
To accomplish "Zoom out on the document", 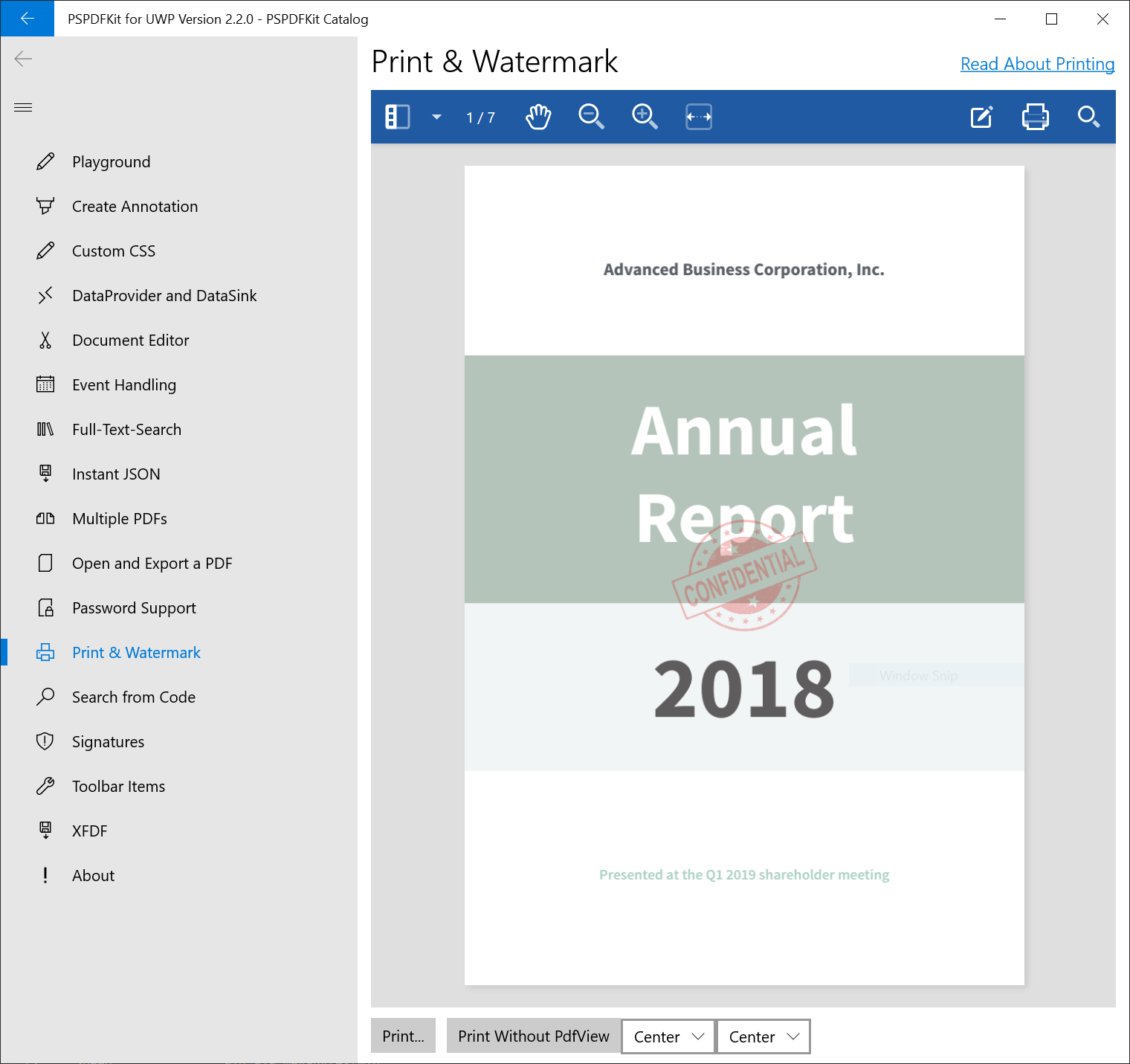I will [590, 116].
